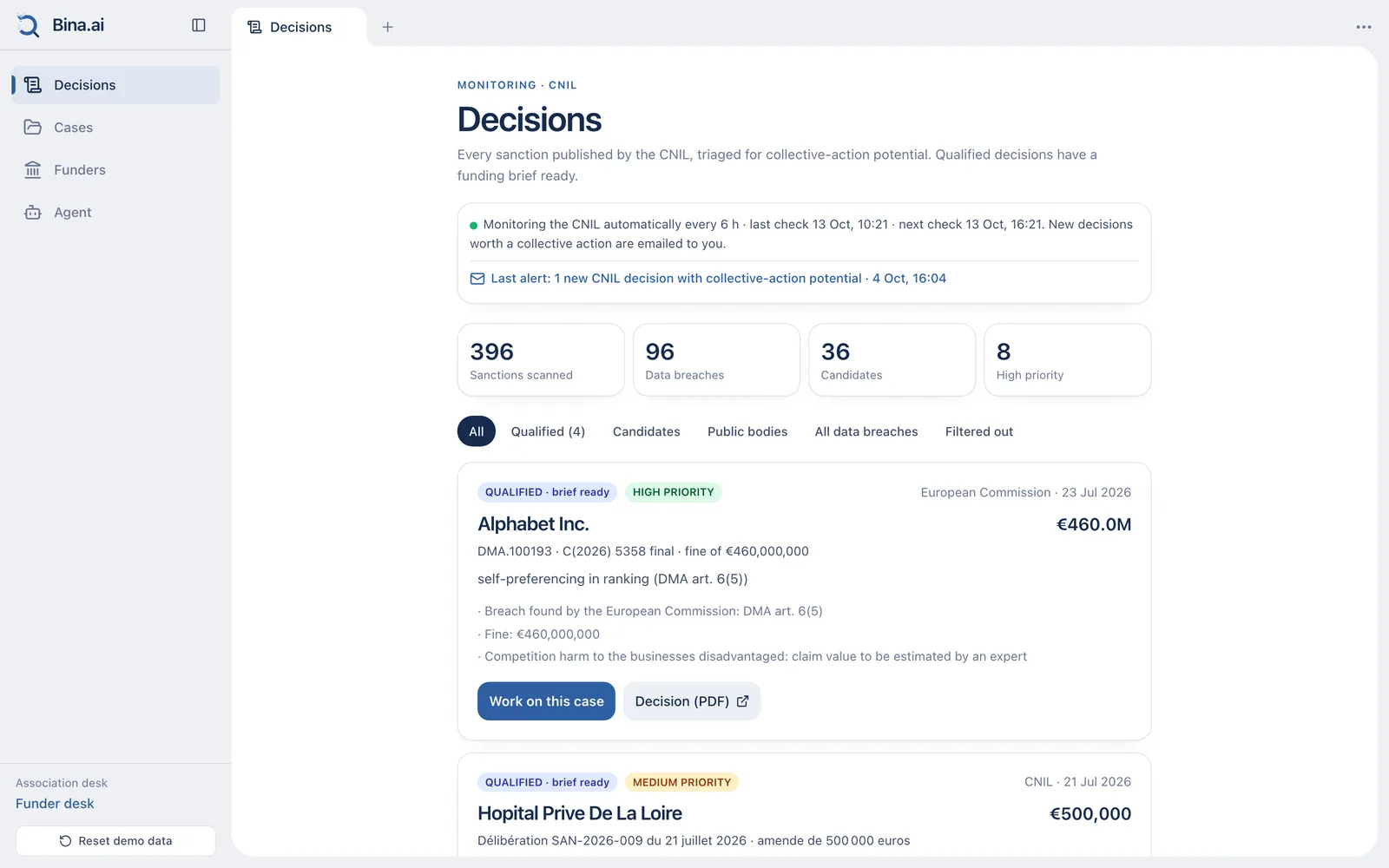The image size is (1389, 868).
Task: Click the Association desk label
Action: pos(62,783)
